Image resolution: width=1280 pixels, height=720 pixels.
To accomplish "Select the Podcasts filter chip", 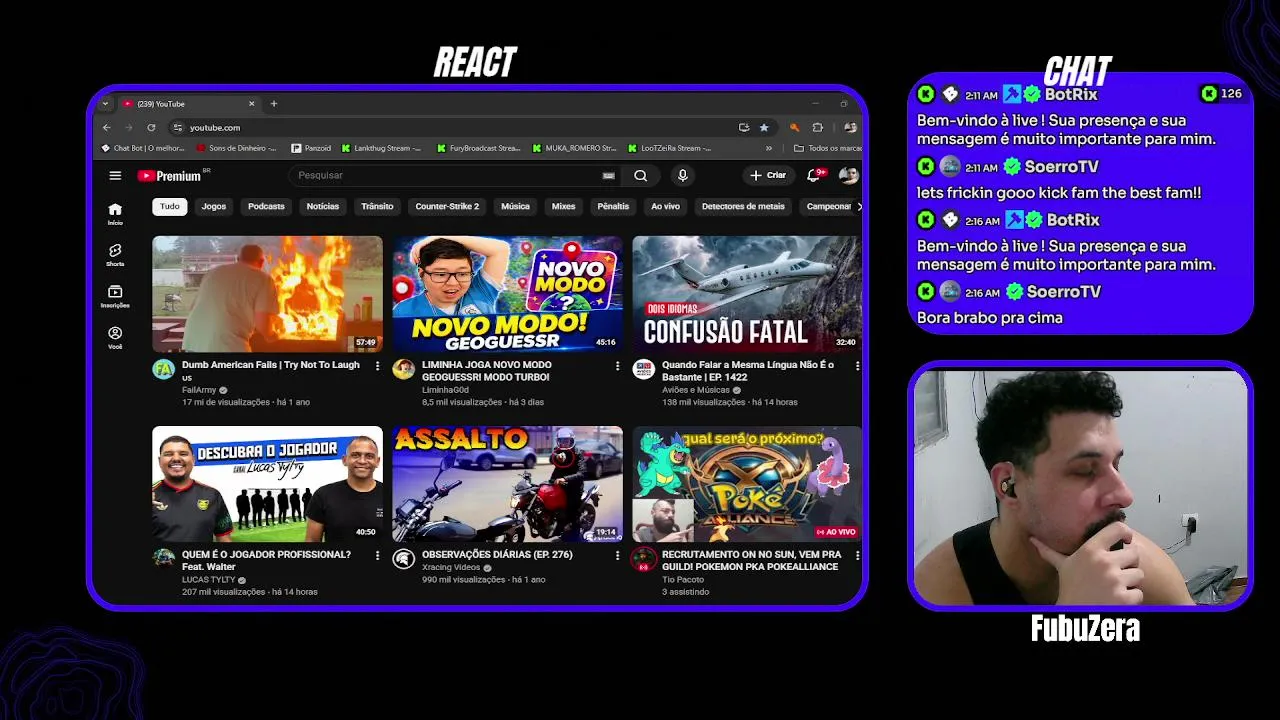I will [266, 206].
